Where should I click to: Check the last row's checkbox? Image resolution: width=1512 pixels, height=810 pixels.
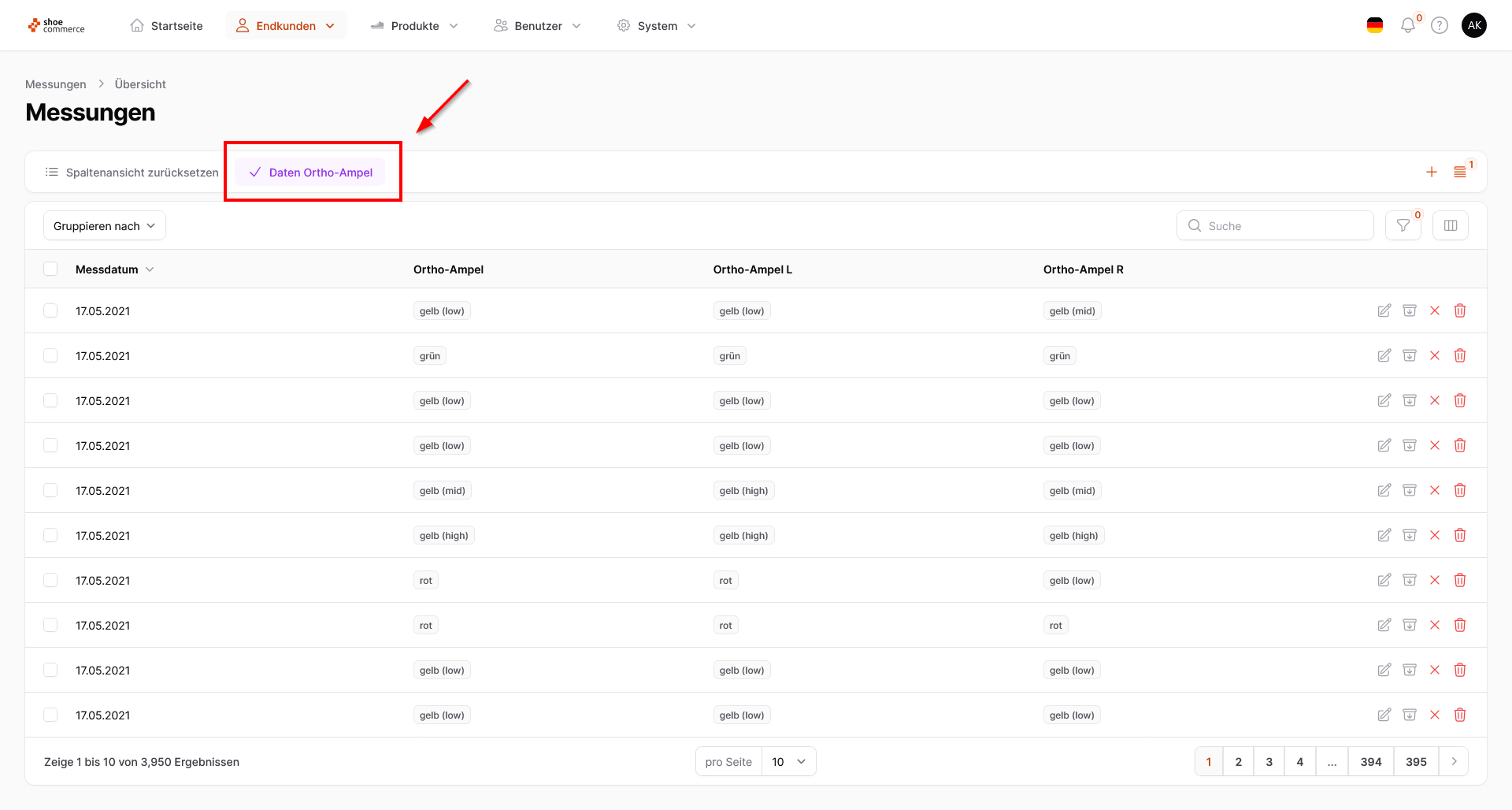tap(50, 715)
